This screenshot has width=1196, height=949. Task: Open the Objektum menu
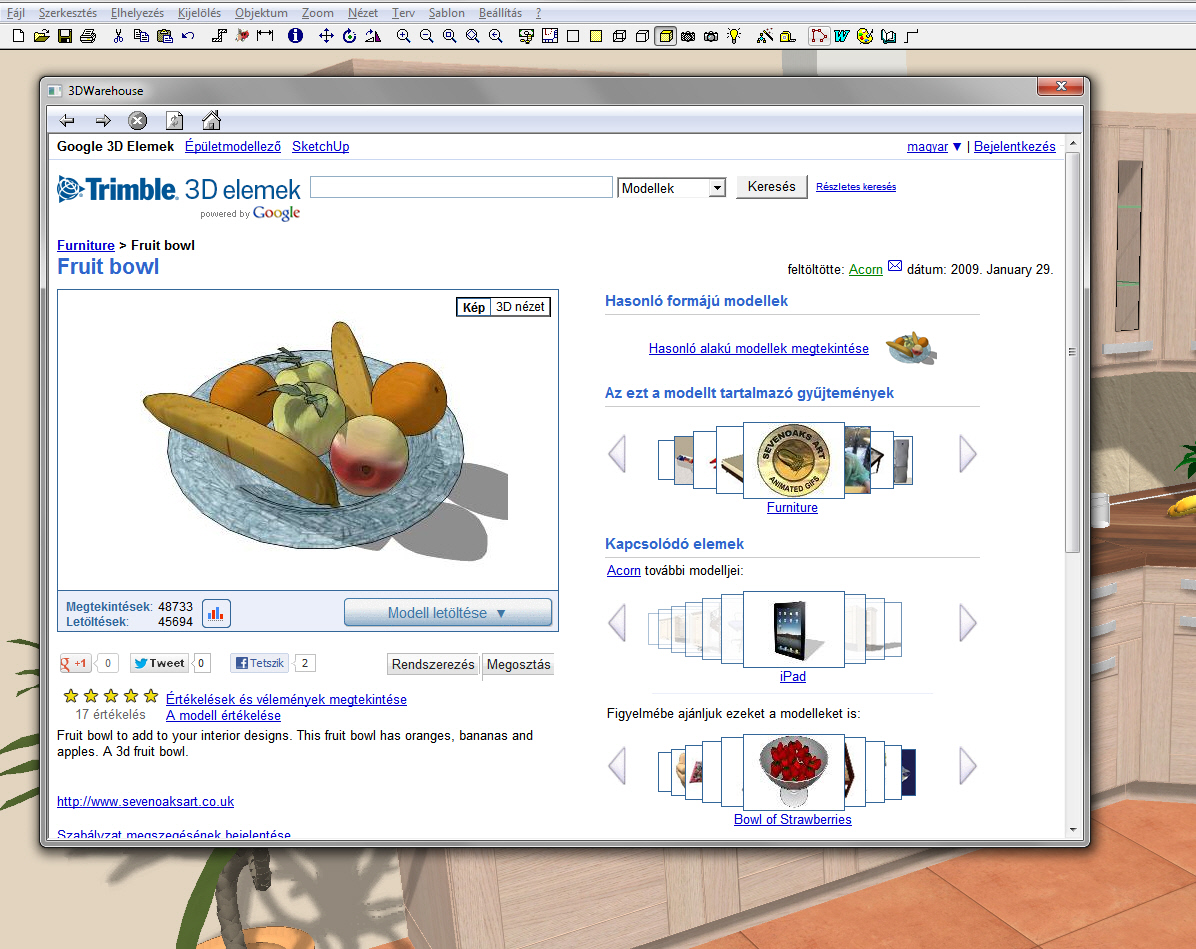[261, 13]
